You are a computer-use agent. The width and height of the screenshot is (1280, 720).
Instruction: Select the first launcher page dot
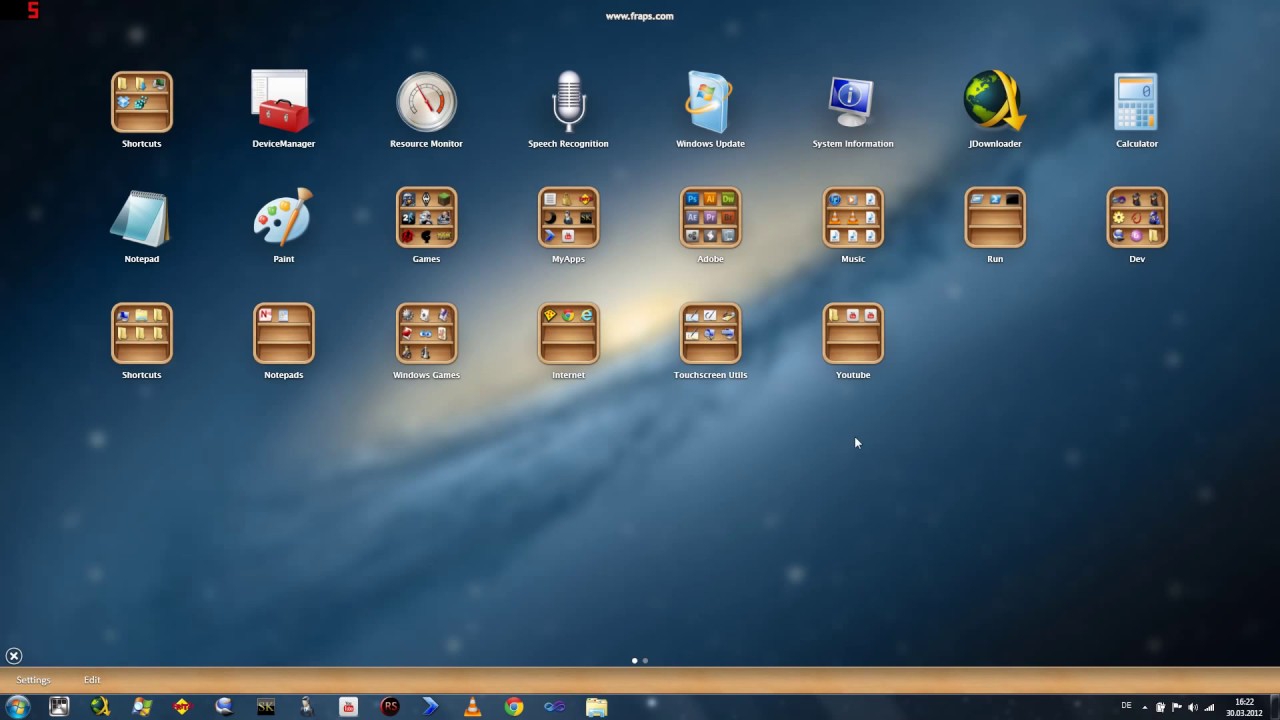(x=635, y=661)
